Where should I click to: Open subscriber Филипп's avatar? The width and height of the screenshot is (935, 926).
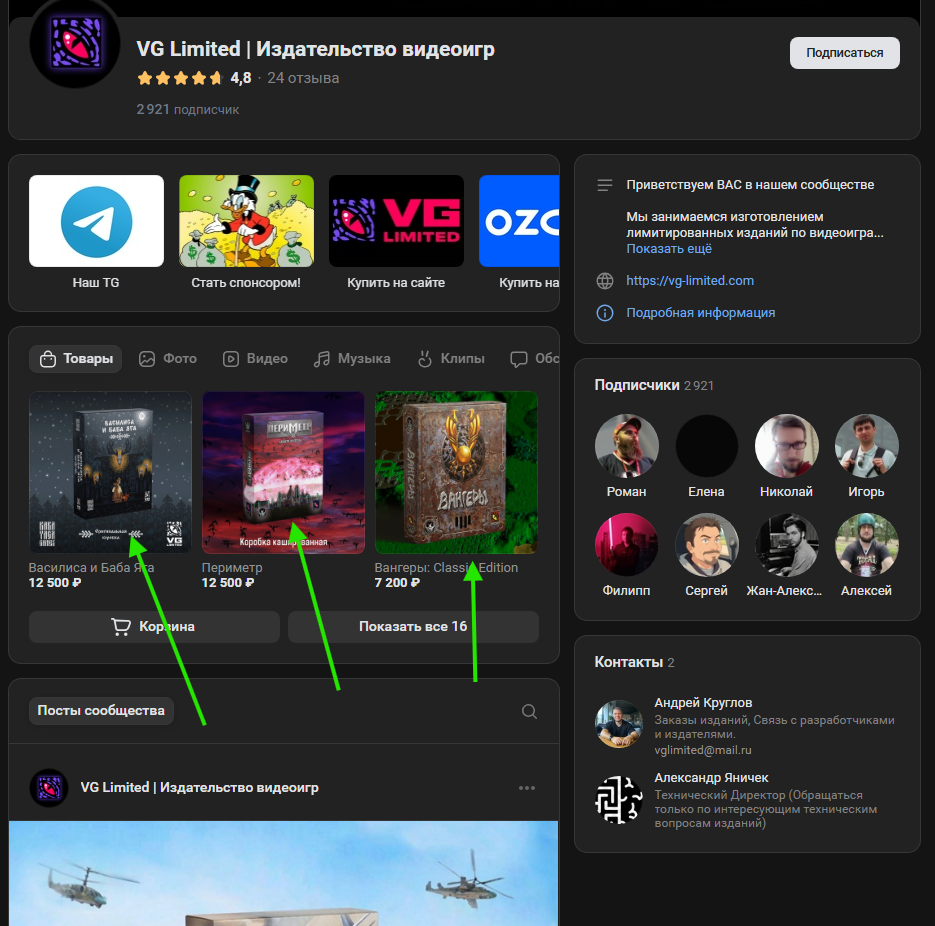coord(627,545)
